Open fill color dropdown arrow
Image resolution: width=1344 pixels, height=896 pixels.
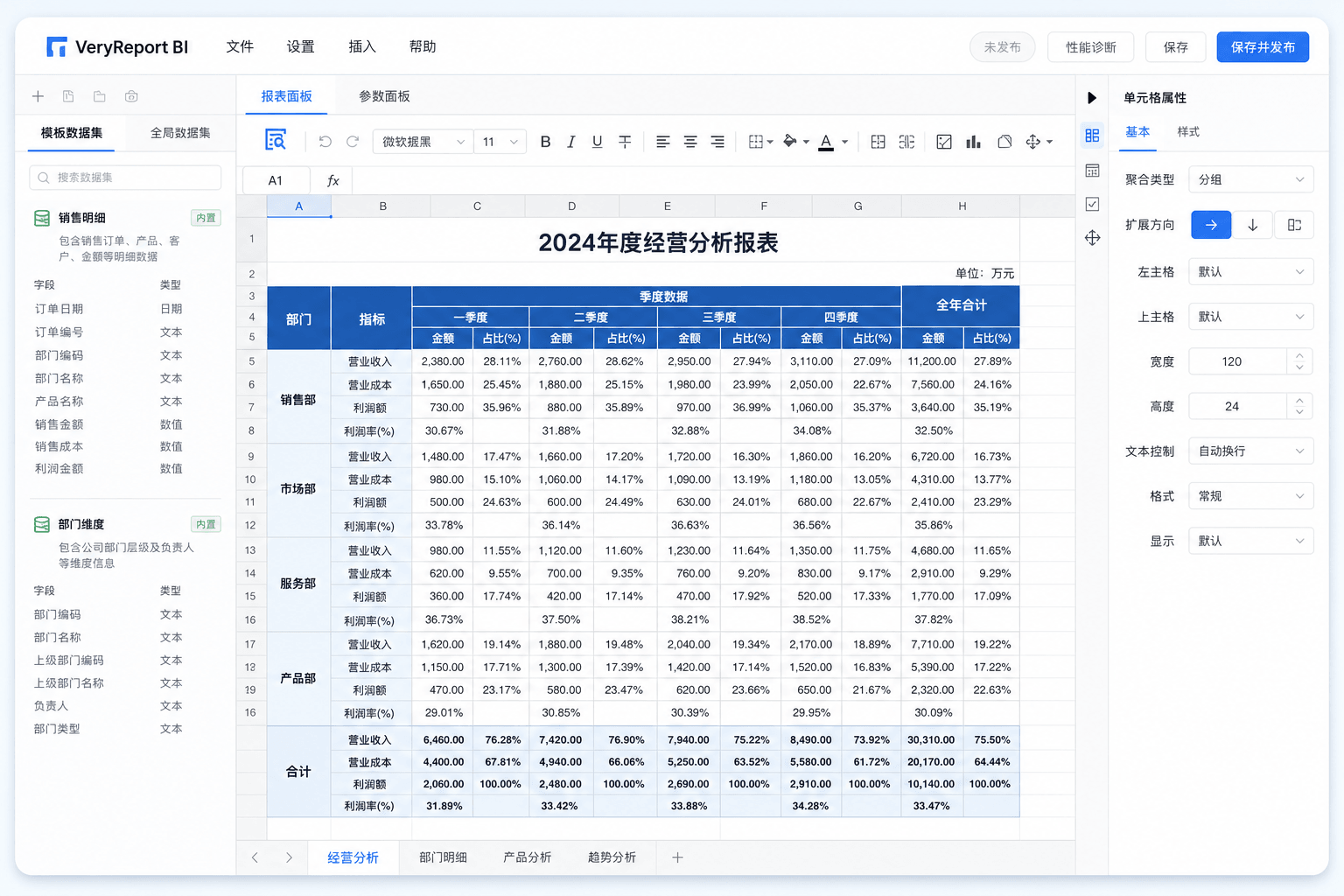tap(806, 142)
